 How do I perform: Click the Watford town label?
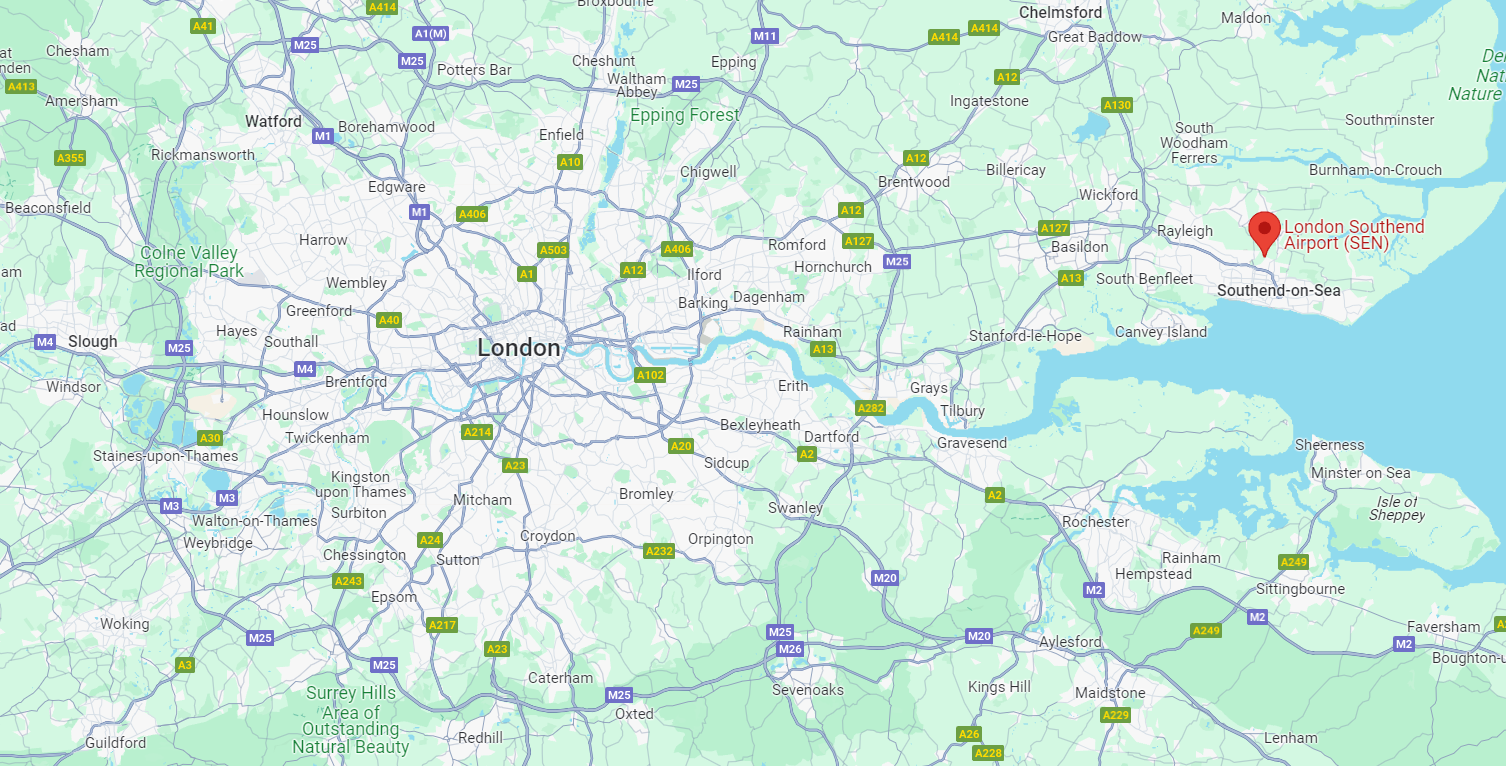pos(273,121)
